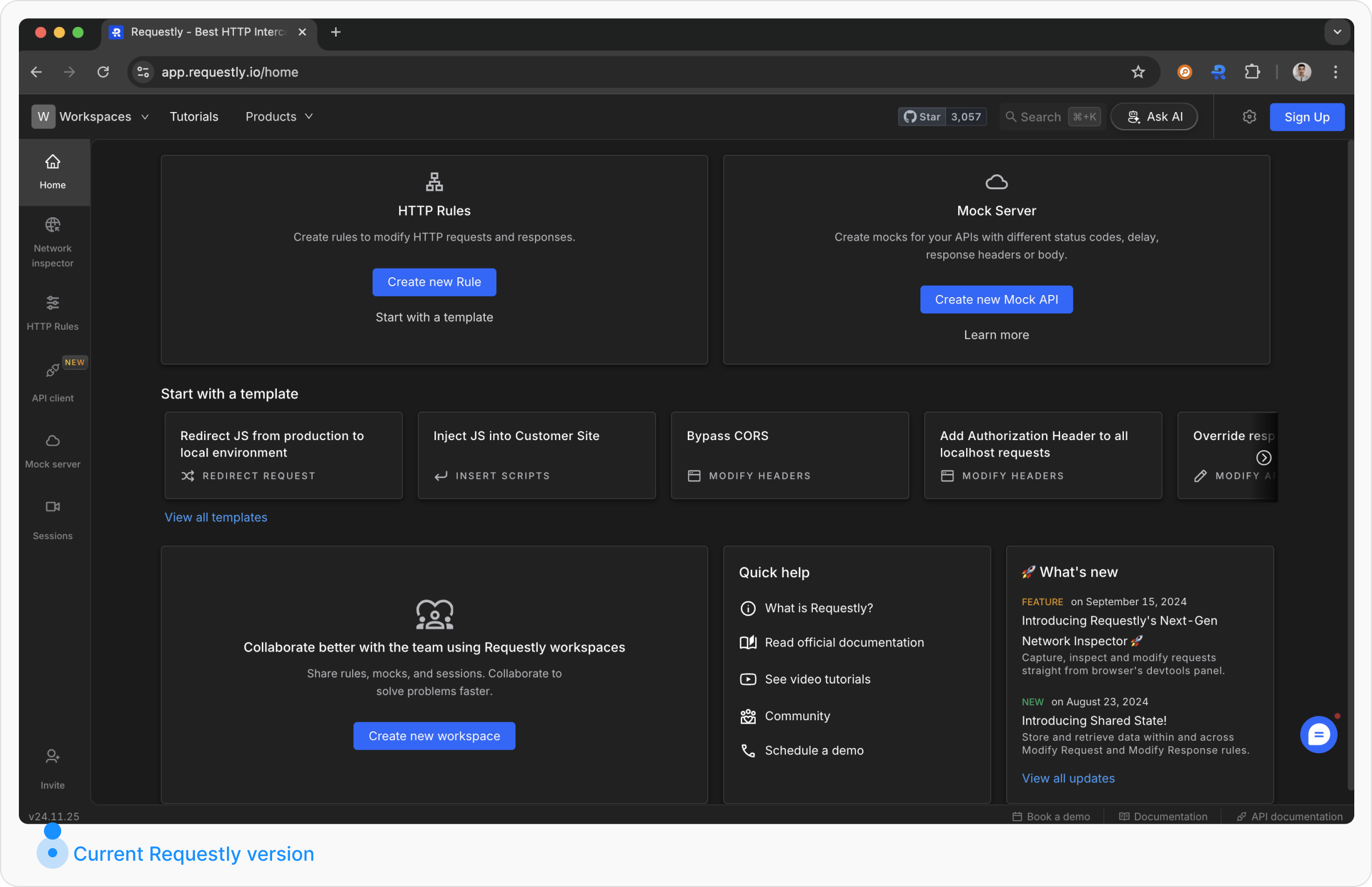Image resolution: width=1372 pixels, height=887 pixels.
Task: Click the Ask AI button
Action: 1154,117
